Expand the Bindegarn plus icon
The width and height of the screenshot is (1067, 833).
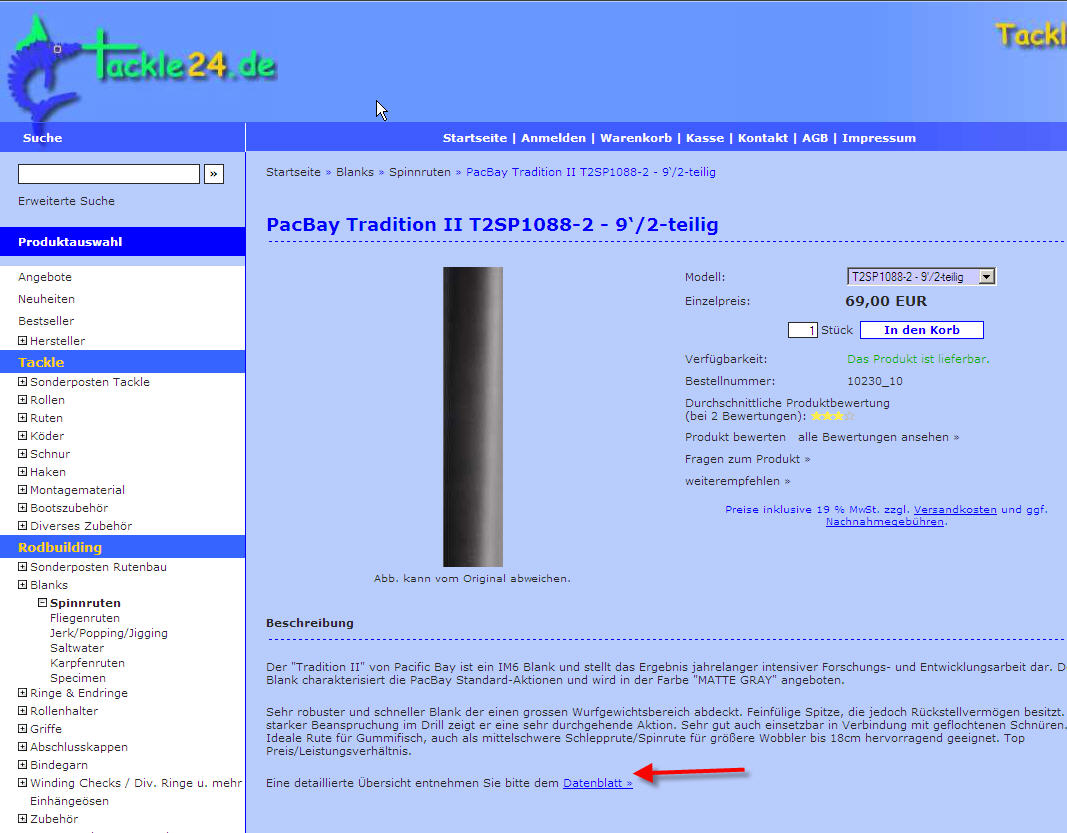[x=22, y=765]
